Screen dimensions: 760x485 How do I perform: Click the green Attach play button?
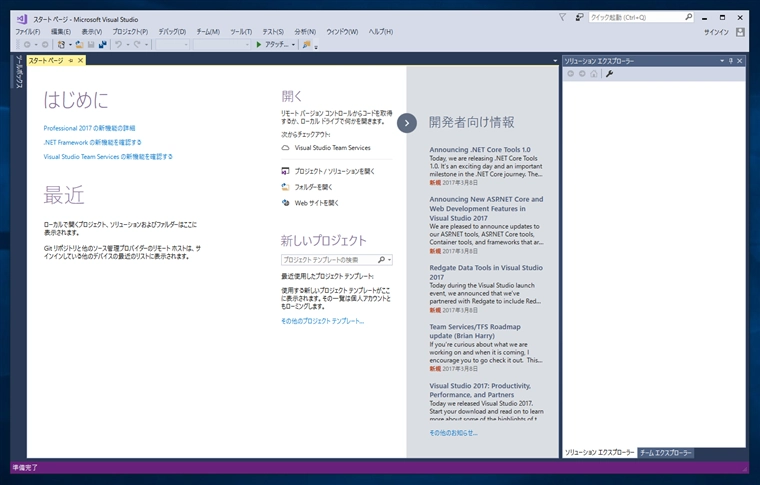[259, 45]
